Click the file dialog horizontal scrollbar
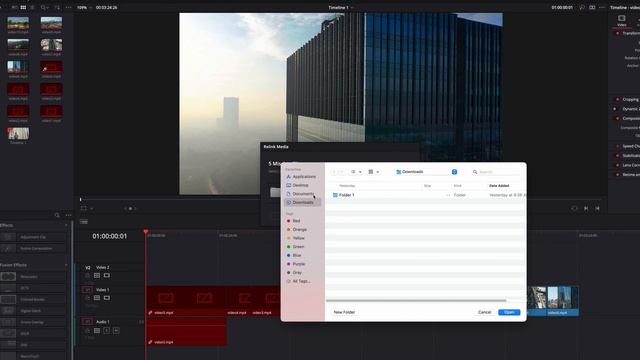The width and height of the screenshot is (640, 360). (416, 301)
